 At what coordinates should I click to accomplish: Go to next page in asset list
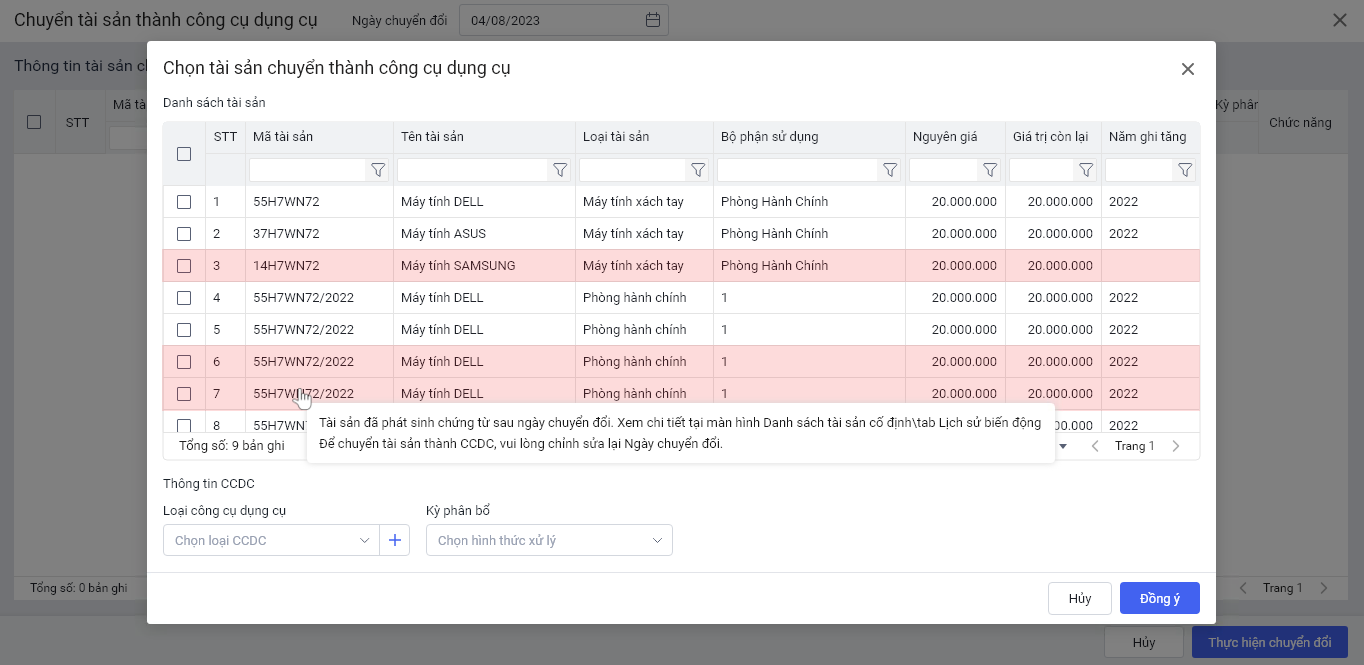click(x=1176, y=446)
